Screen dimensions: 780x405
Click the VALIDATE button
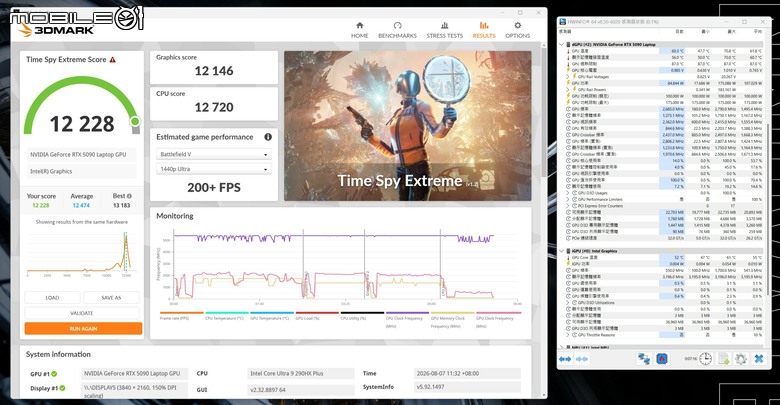(82, 313)
